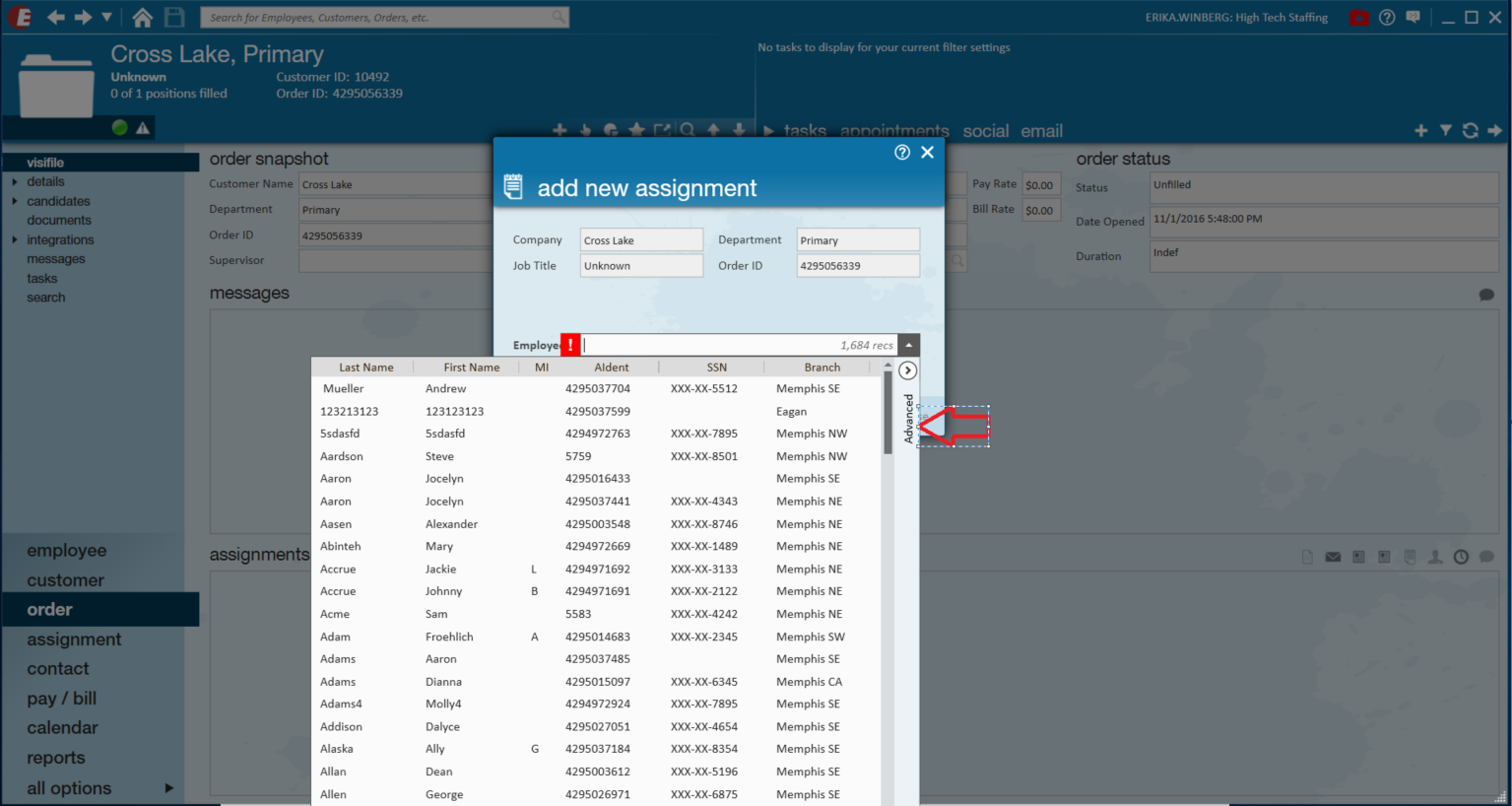
Task: Open the reports section
Action: (x=56, y=758)
